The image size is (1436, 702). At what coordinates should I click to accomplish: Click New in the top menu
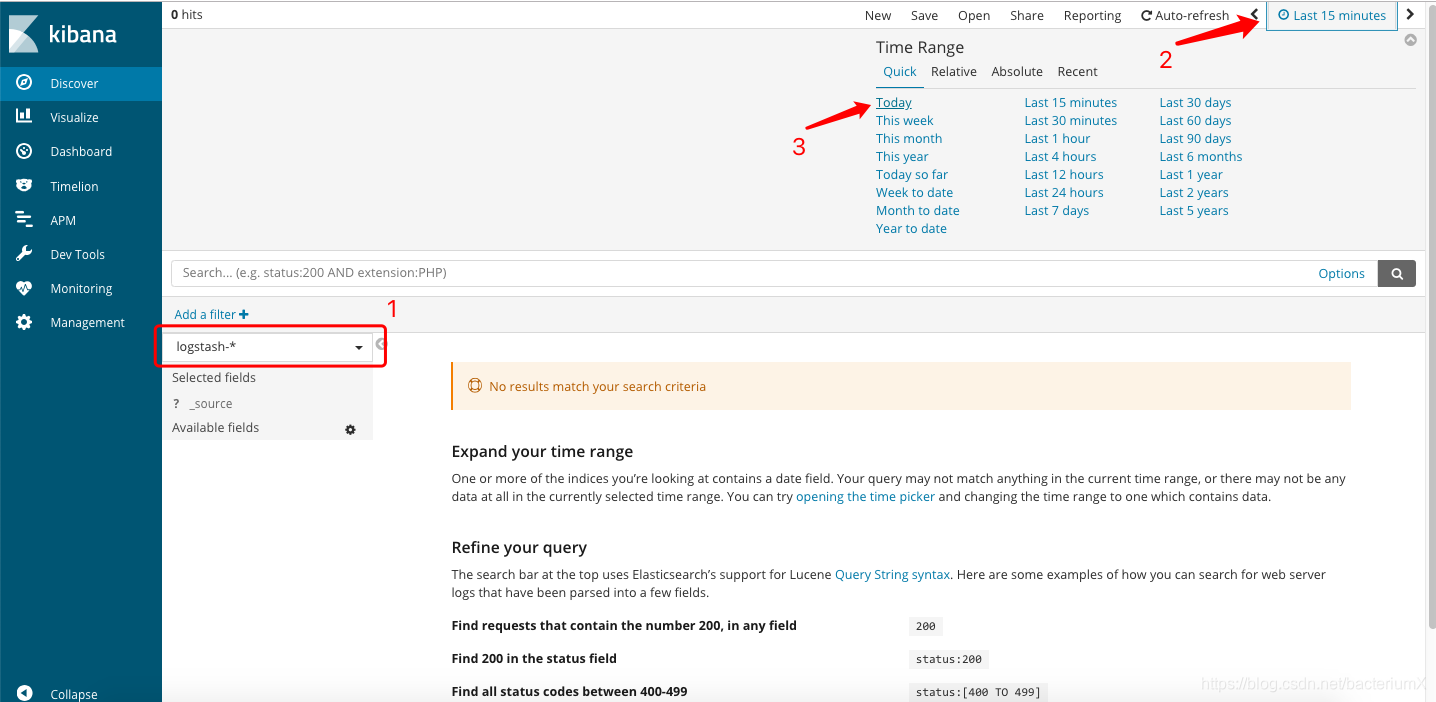coord(878,15)
